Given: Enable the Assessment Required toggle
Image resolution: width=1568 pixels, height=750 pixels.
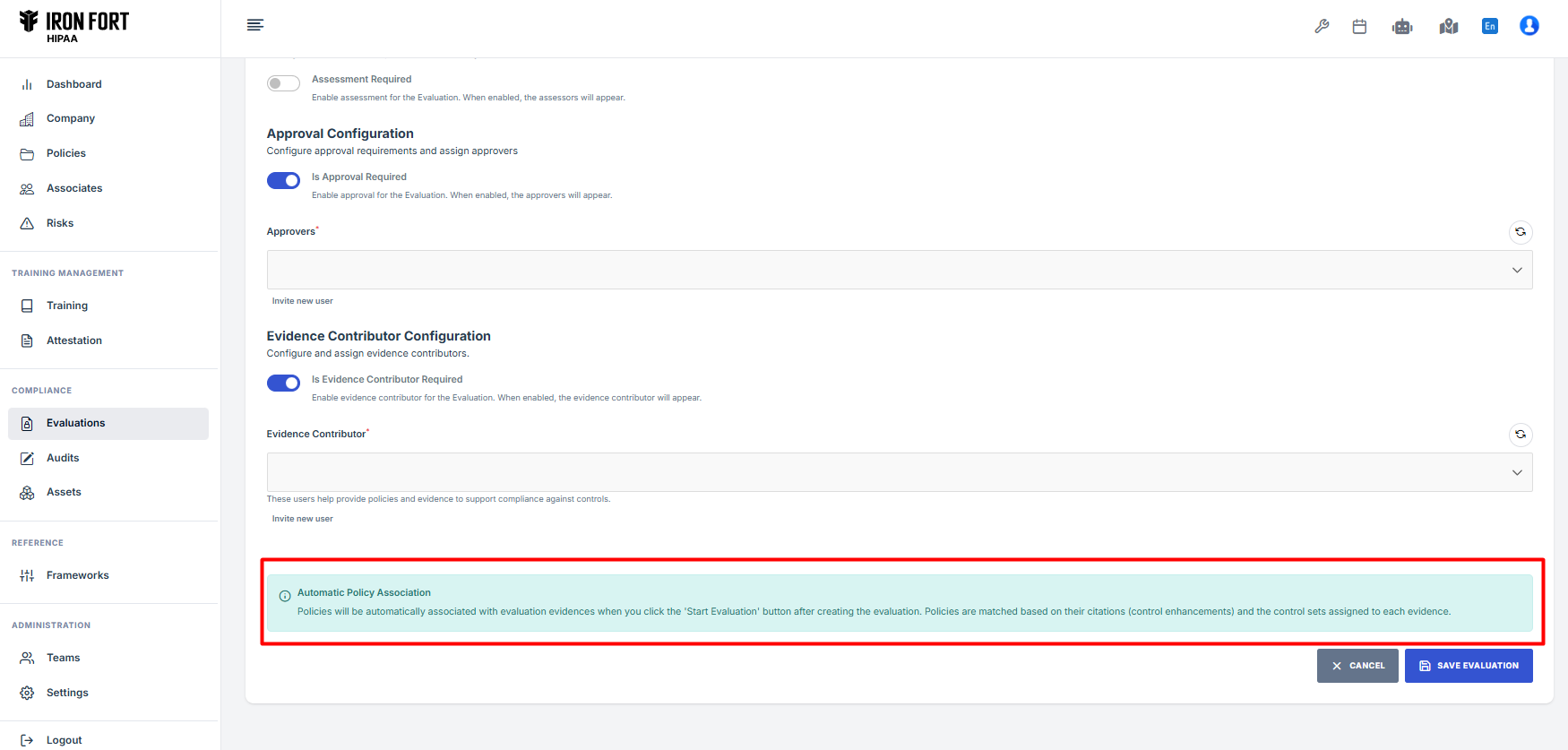Looking at the screenshot, I should pos(283,83).
